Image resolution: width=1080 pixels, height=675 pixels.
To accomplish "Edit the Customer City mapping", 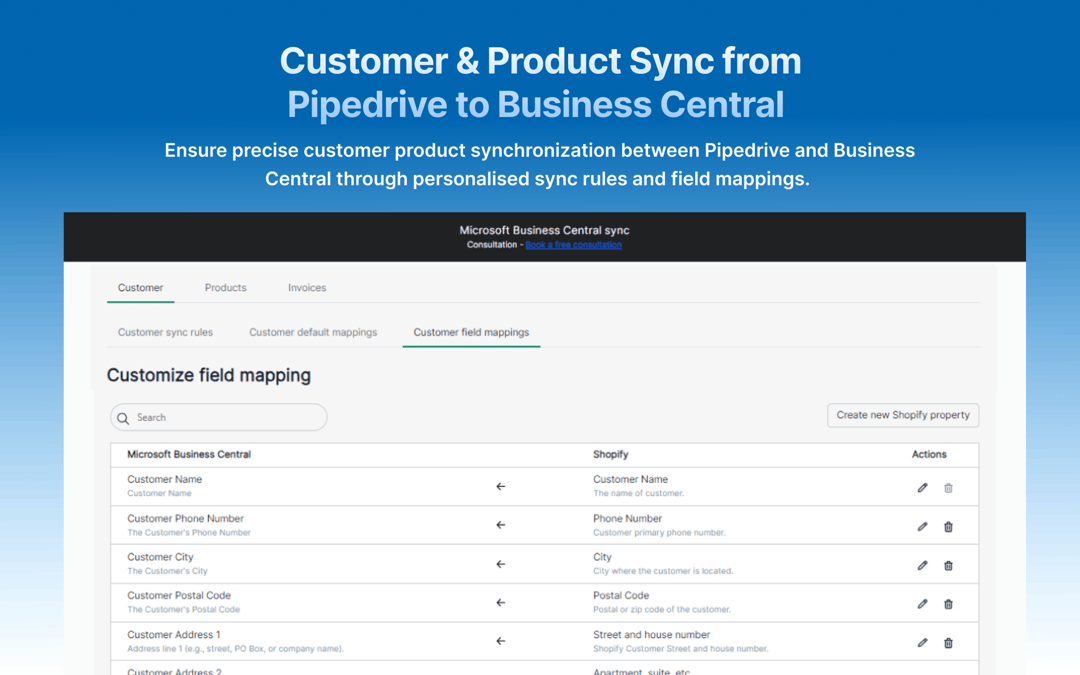I will point(922,564).
